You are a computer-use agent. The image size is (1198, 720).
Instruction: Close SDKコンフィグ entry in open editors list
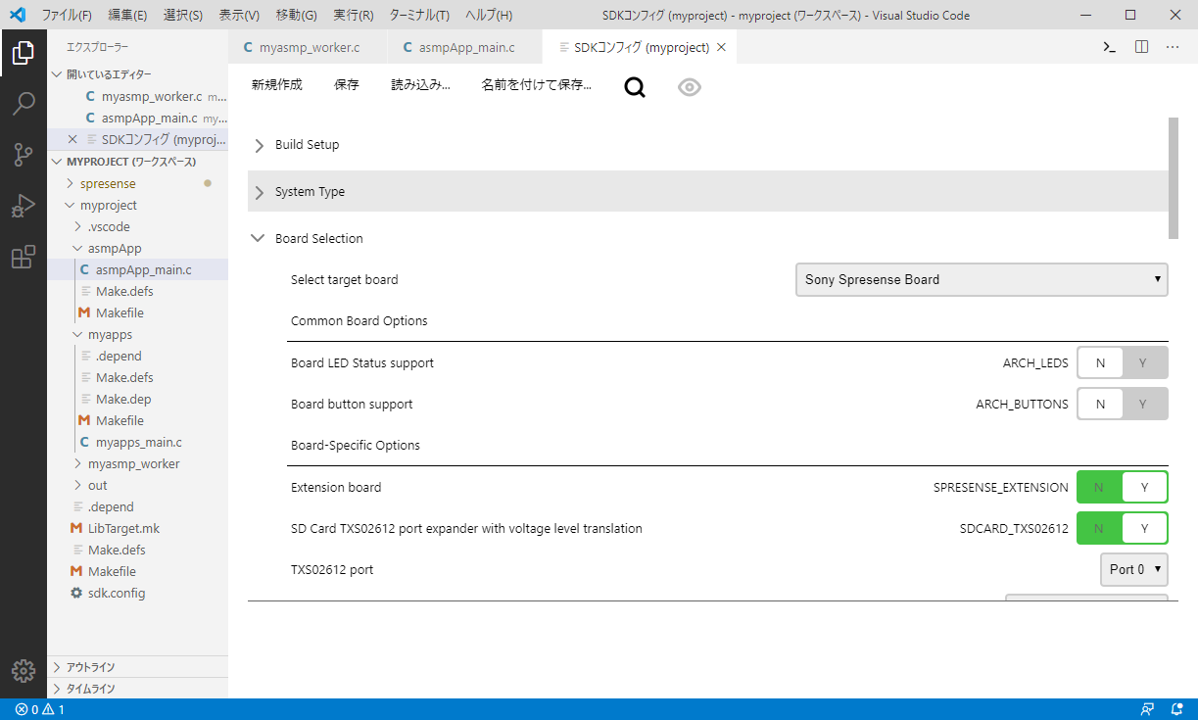pos(73,139)
